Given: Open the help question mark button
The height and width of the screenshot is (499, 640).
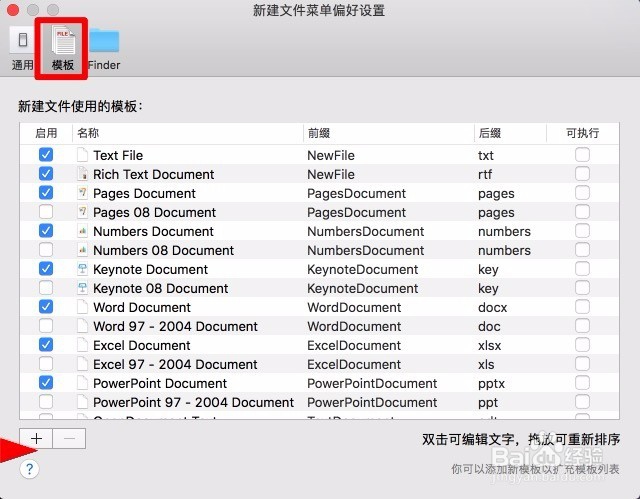Looking at the screenshot, I should [x=29, y=469].
